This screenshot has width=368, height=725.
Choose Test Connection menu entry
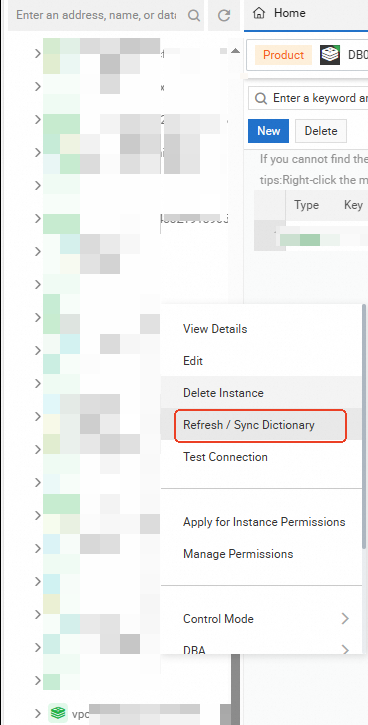pyautogui.click(x=225, y=457)
